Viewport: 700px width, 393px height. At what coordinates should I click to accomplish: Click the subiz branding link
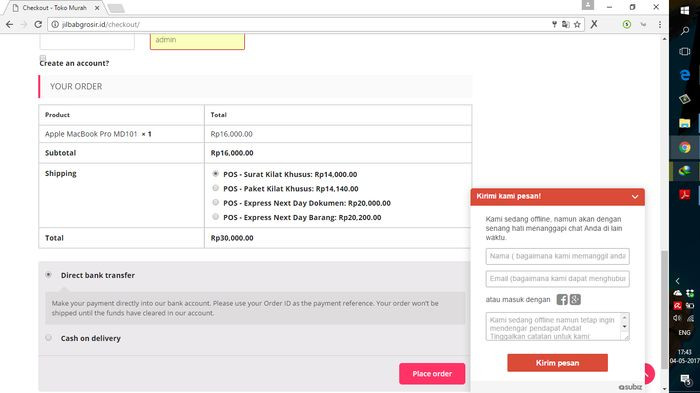(630, 387)
